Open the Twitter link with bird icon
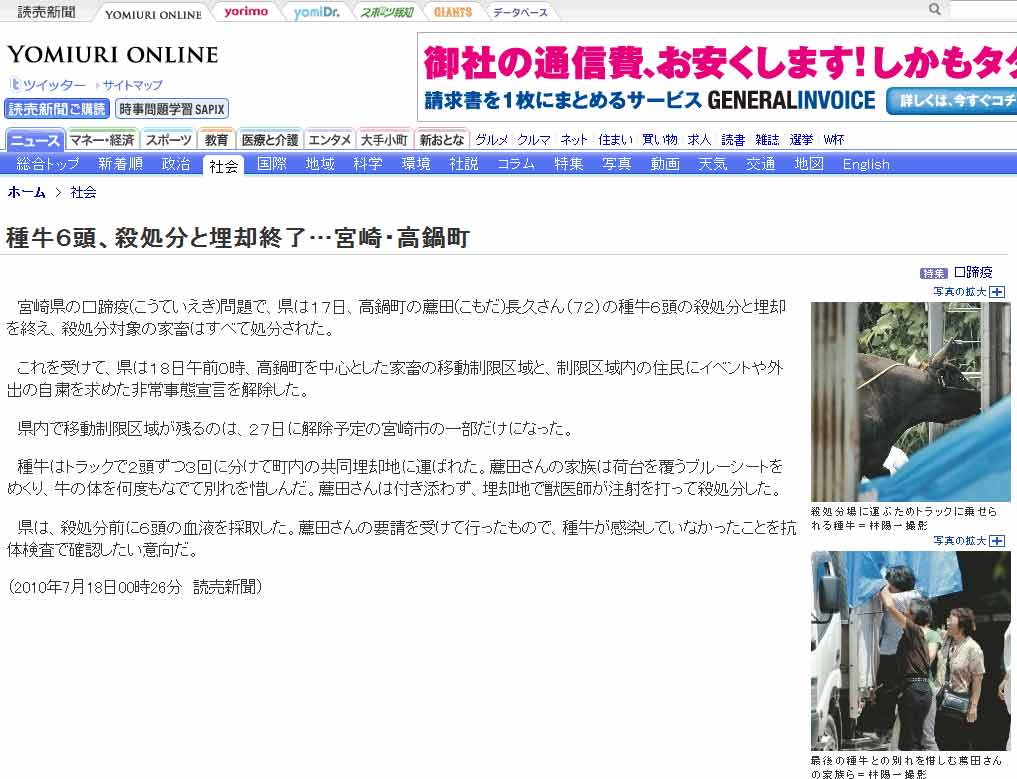The width and height of the screenshot is (1017, 779). coord(47,85)
